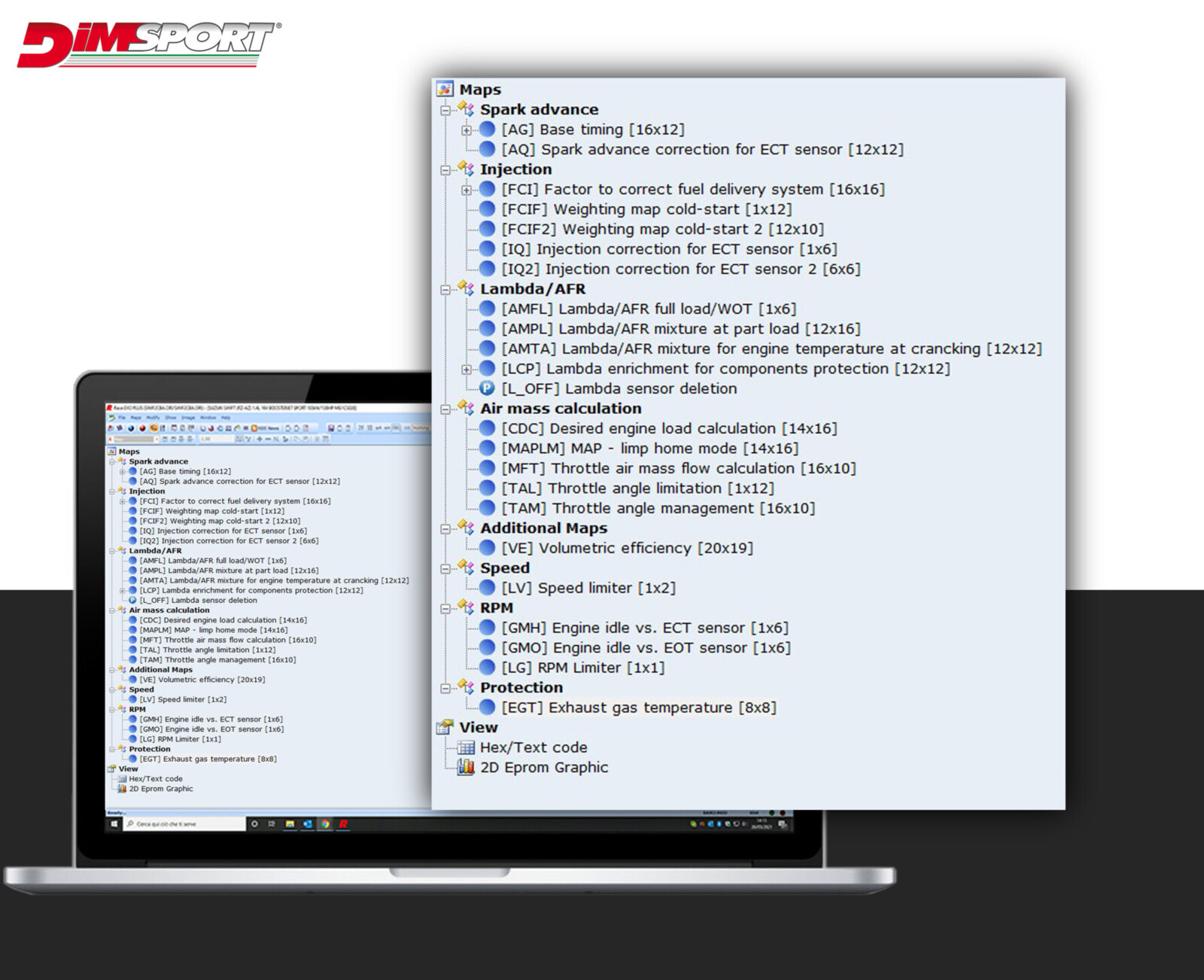Select [VE] Volumetric efficiency map in large panel
Screen dimensions: 1204x980
coord(627,548)
